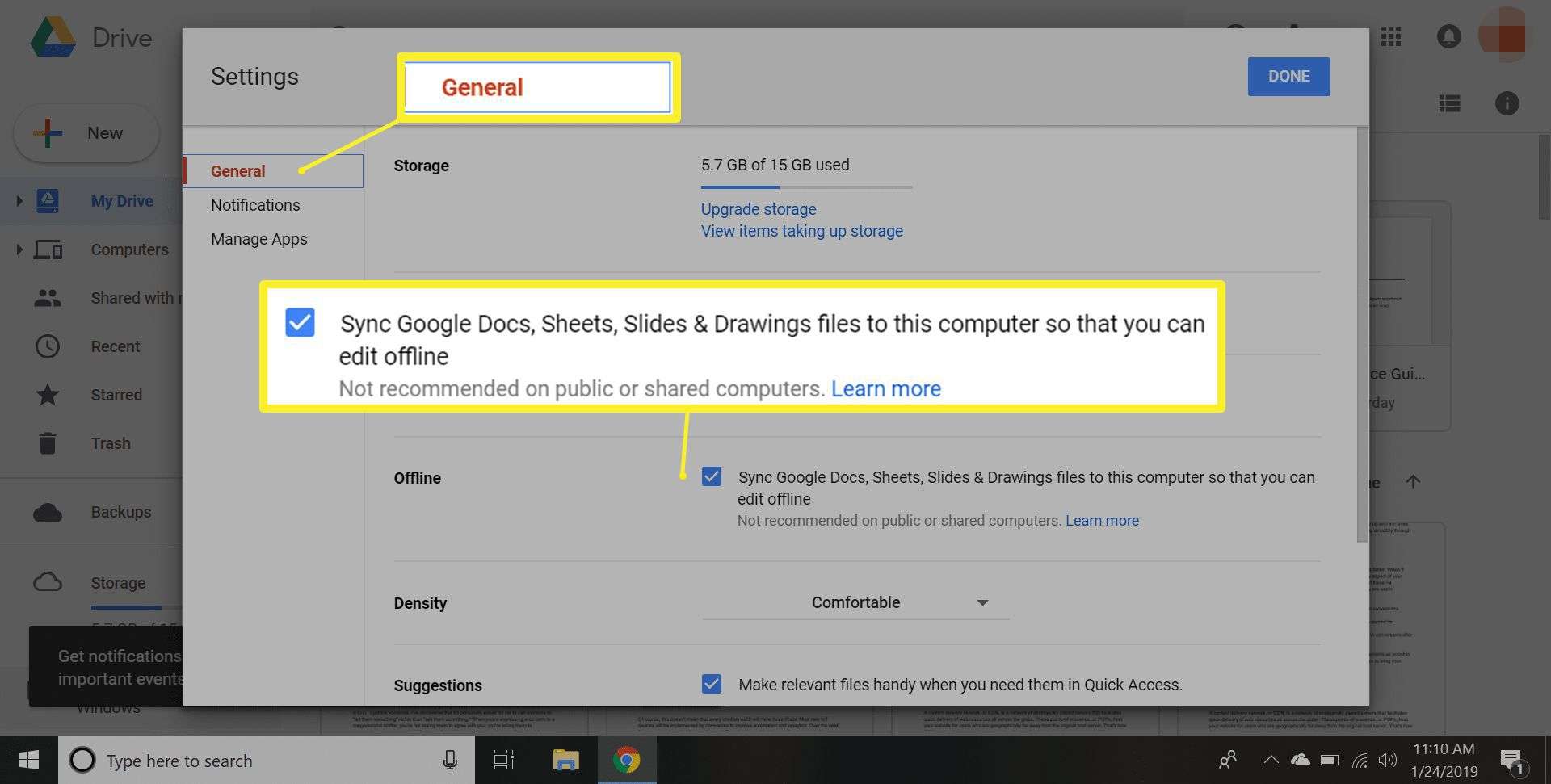Click the DONE button
Image resolution: width=1551 pixels, height=784 pixels.
pyautogui.click(x=1288, y=77)
